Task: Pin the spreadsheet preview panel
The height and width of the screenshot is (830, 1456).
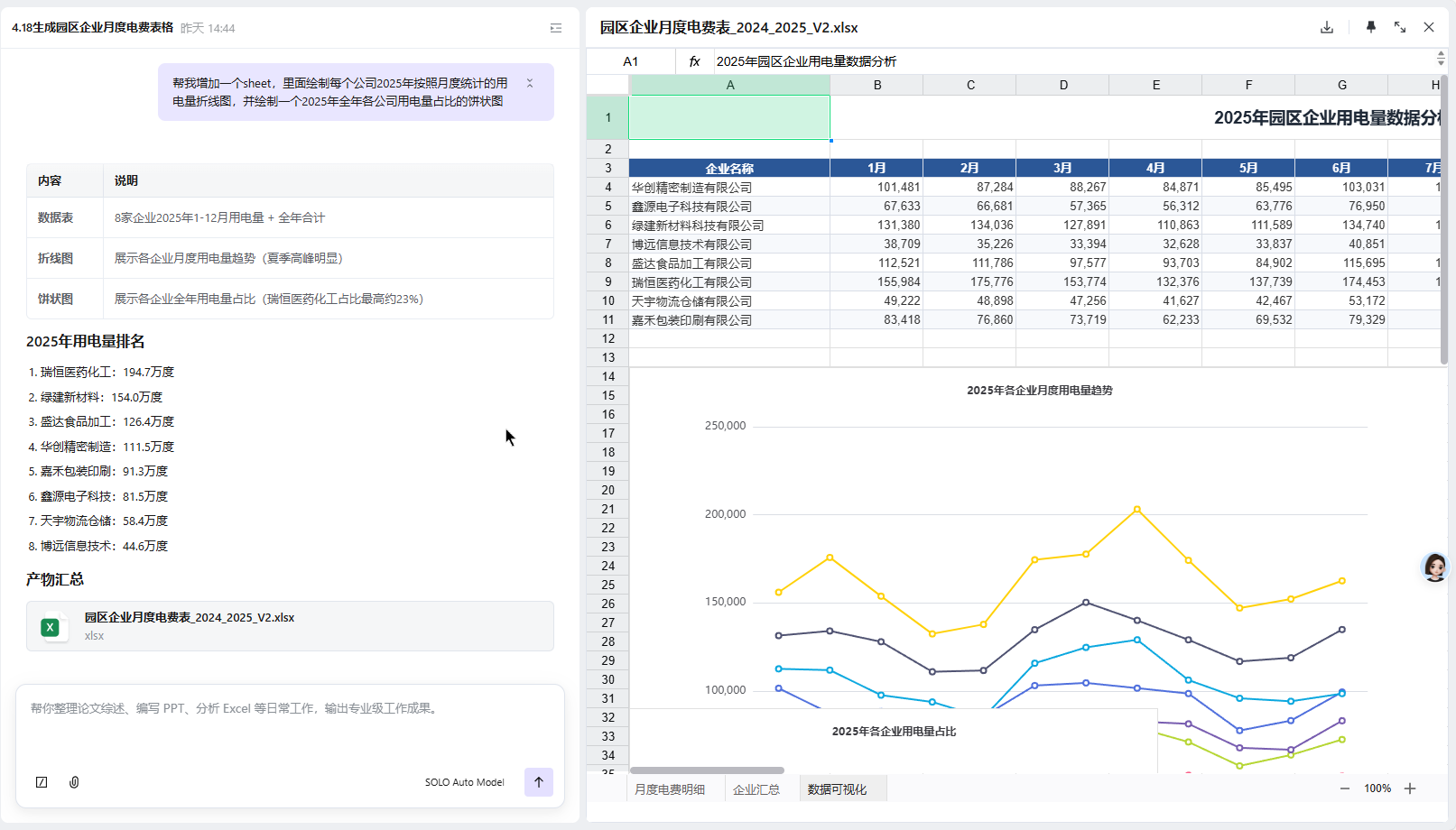Action: 1370,27
